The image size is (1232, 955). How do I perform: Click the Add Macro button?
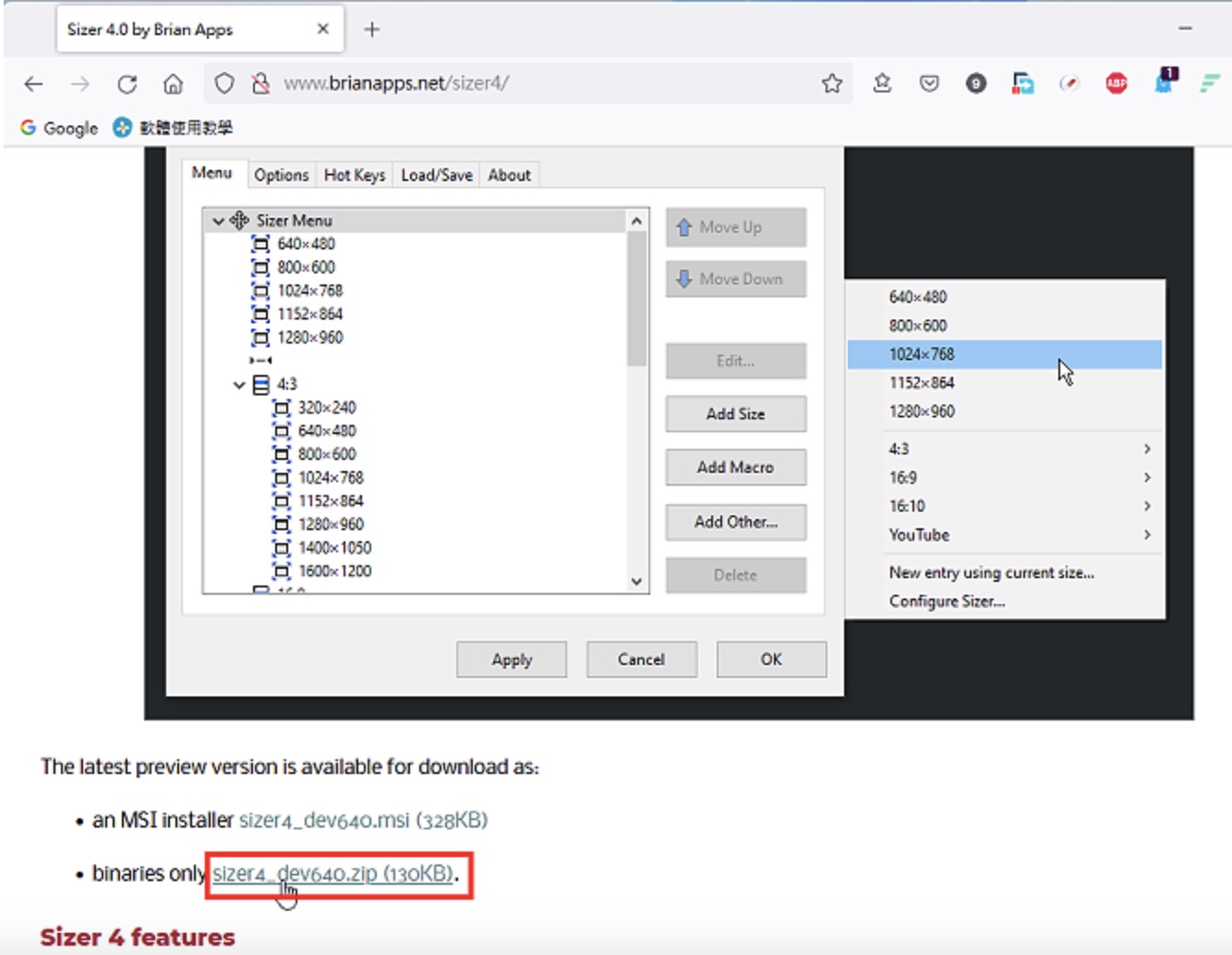pyautogui.click(x=736, y=467)
